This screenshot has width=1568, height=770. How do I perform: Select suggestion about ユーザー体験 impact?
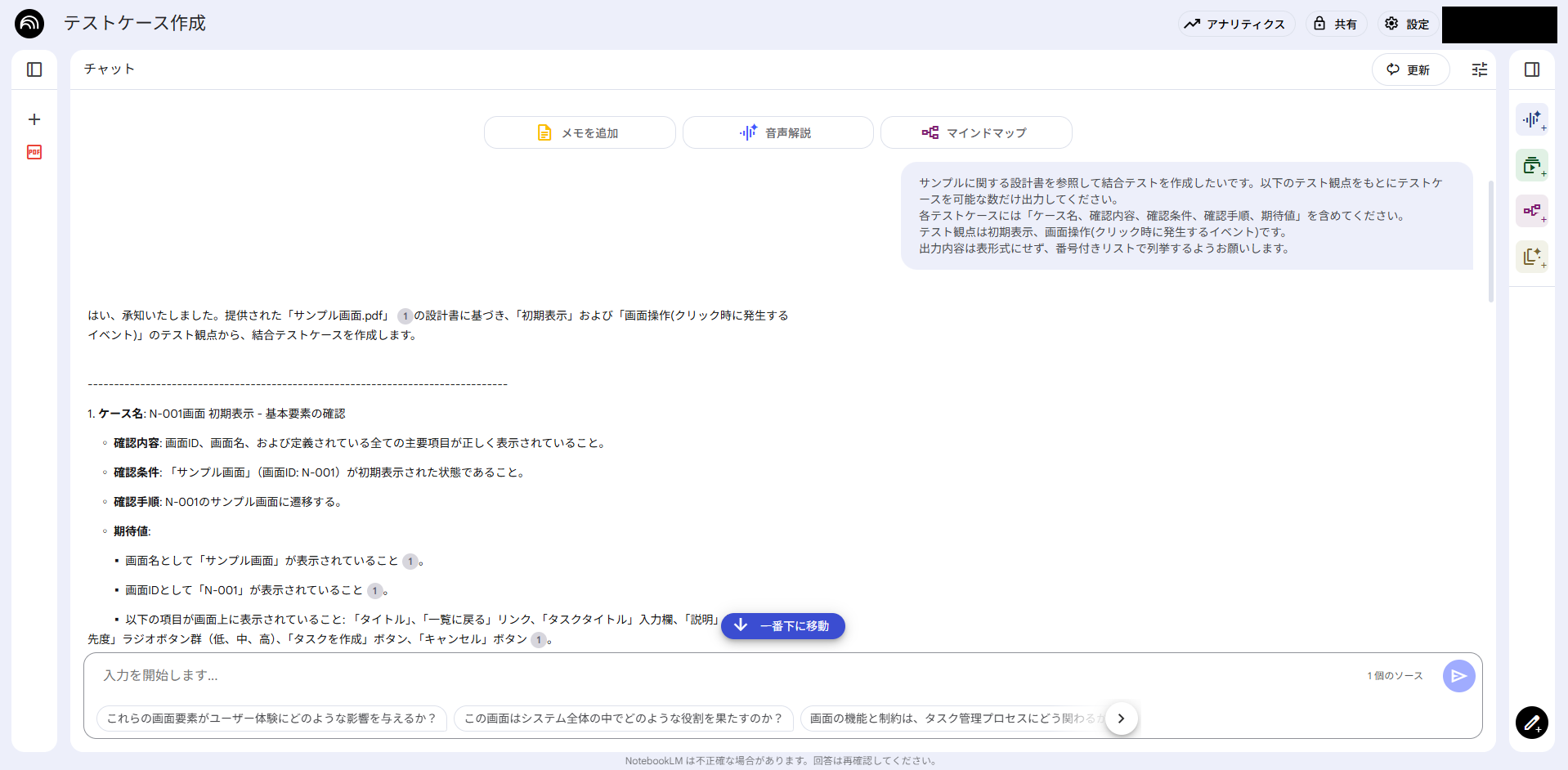(x=271, y=719)
